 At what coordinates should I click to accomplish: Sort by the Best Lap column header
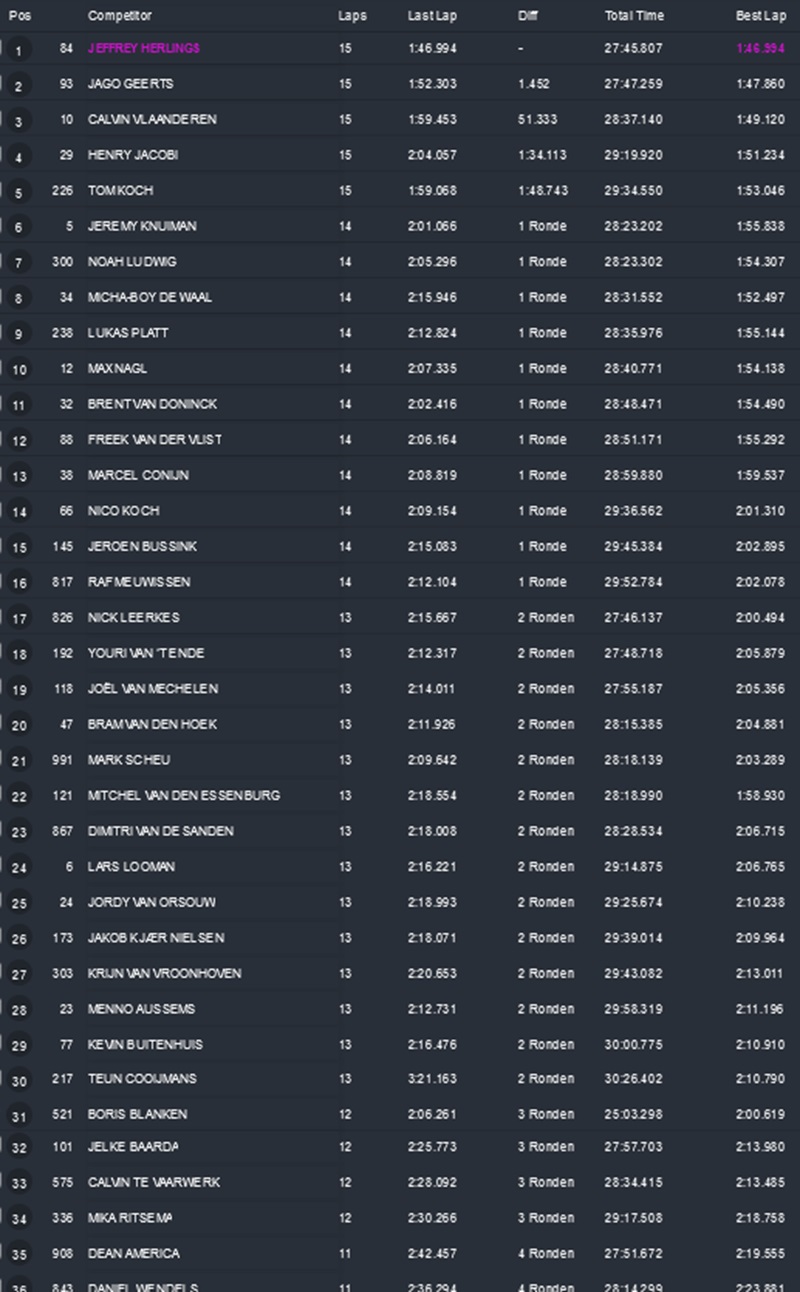click(761, 16)
